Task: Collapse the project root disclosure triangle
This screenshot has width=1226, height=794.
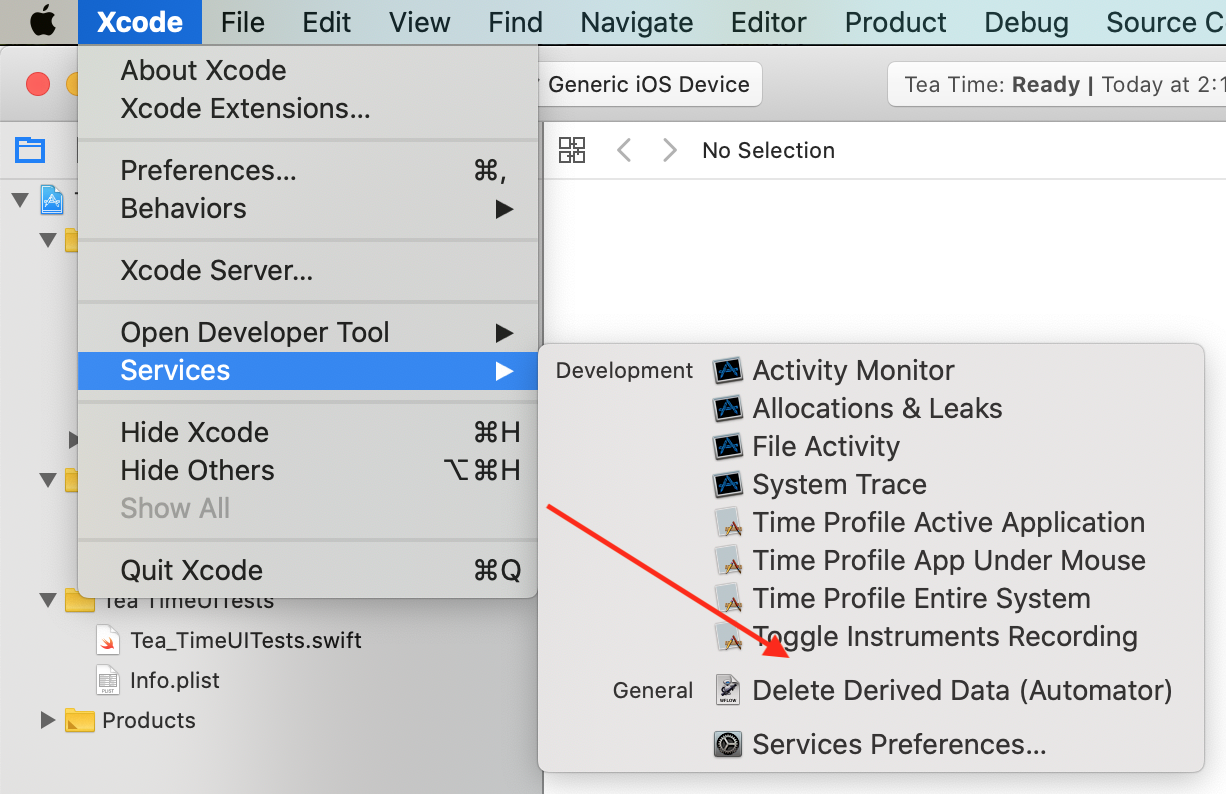Action: point(20,201)
